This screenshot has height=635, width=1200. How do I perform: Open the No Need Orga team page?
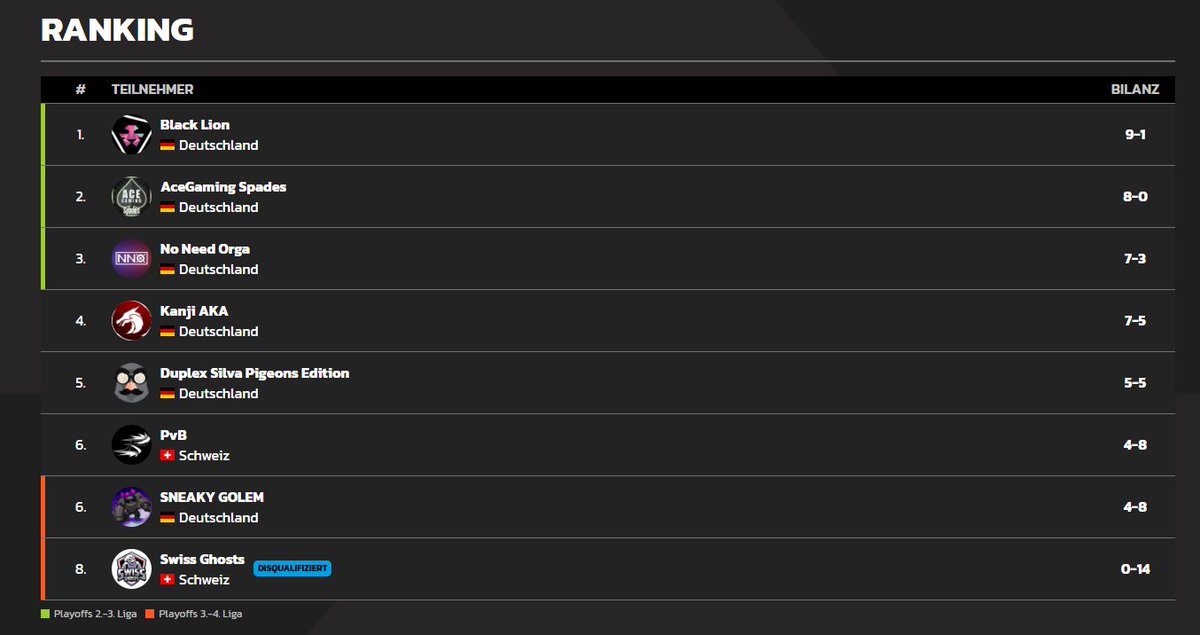[x=205, y=249]
